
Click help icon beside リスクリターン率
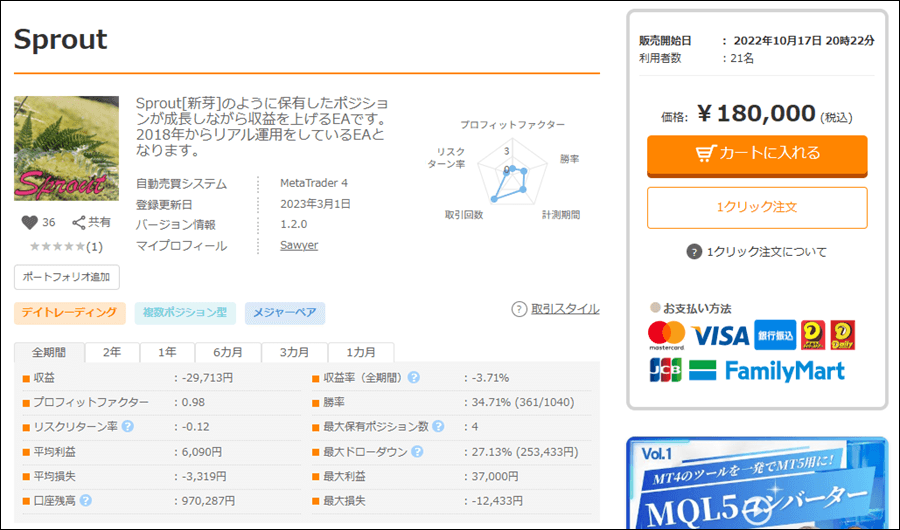pos(128,427)
